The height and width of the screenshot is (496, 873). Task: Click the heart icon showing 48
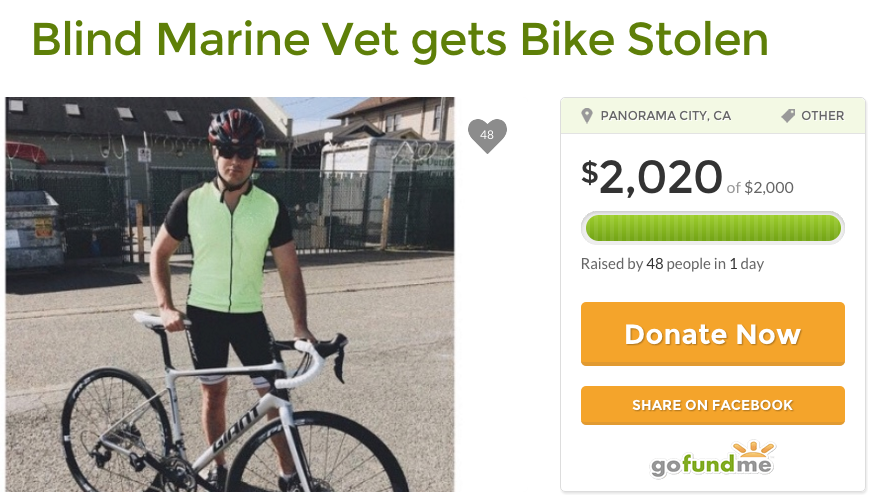pos(487,135)
